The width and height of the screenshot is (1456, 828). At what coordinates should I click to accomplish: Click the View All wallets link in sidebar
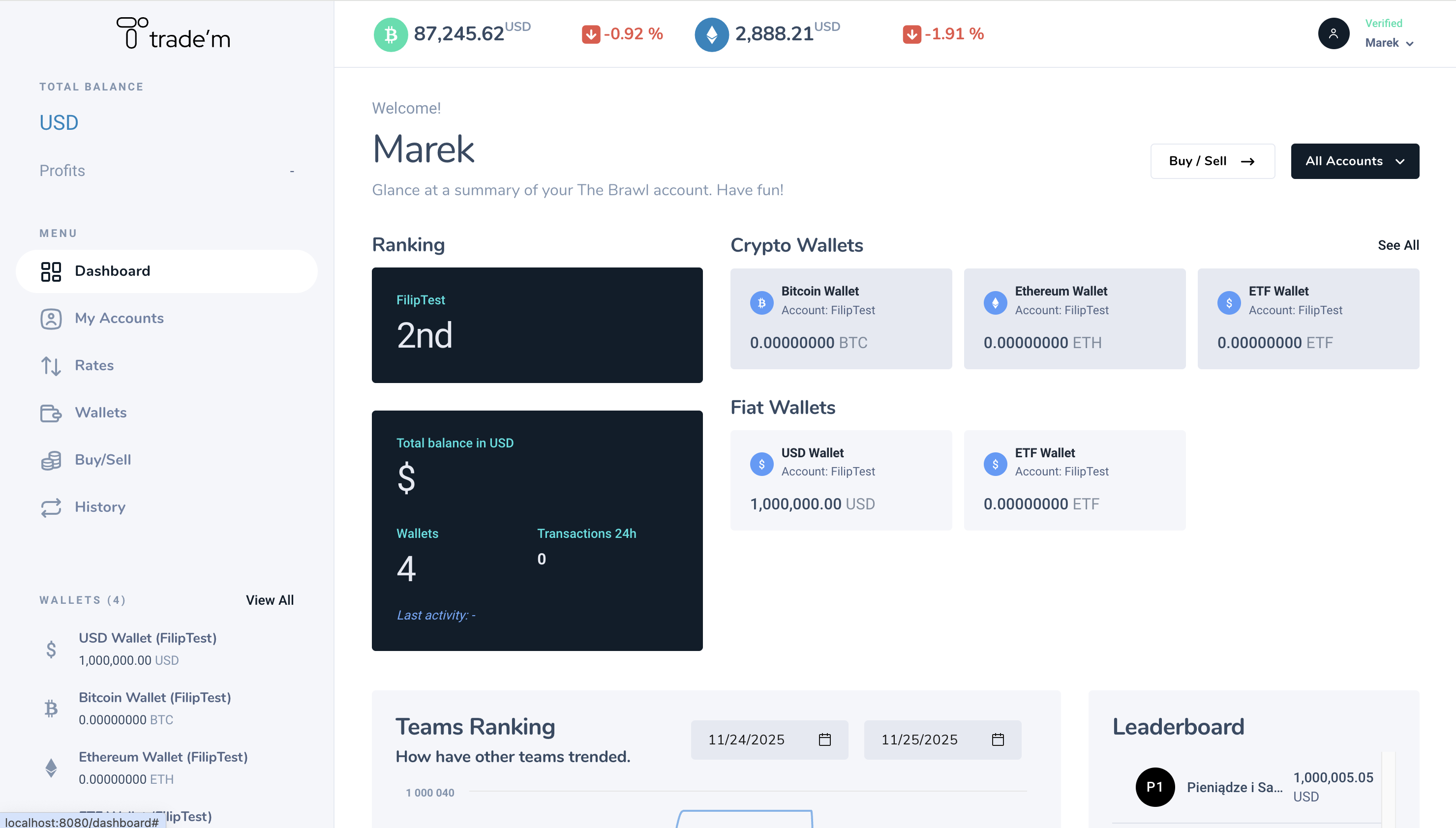click(x=270, y=600)
